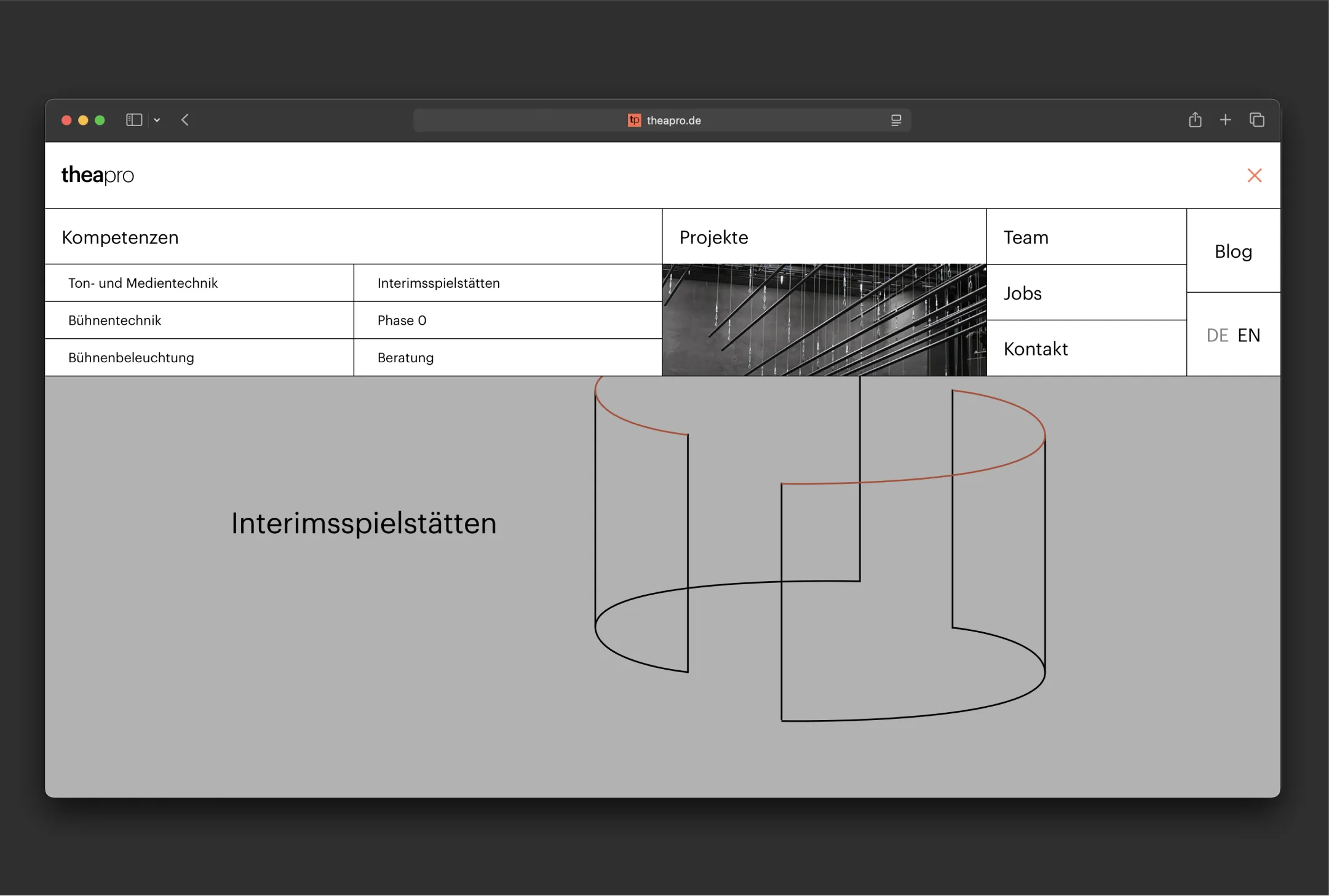Navigate back using the browser arrow
Screen dimensions: 1329x896
click(x=186, y=120)
